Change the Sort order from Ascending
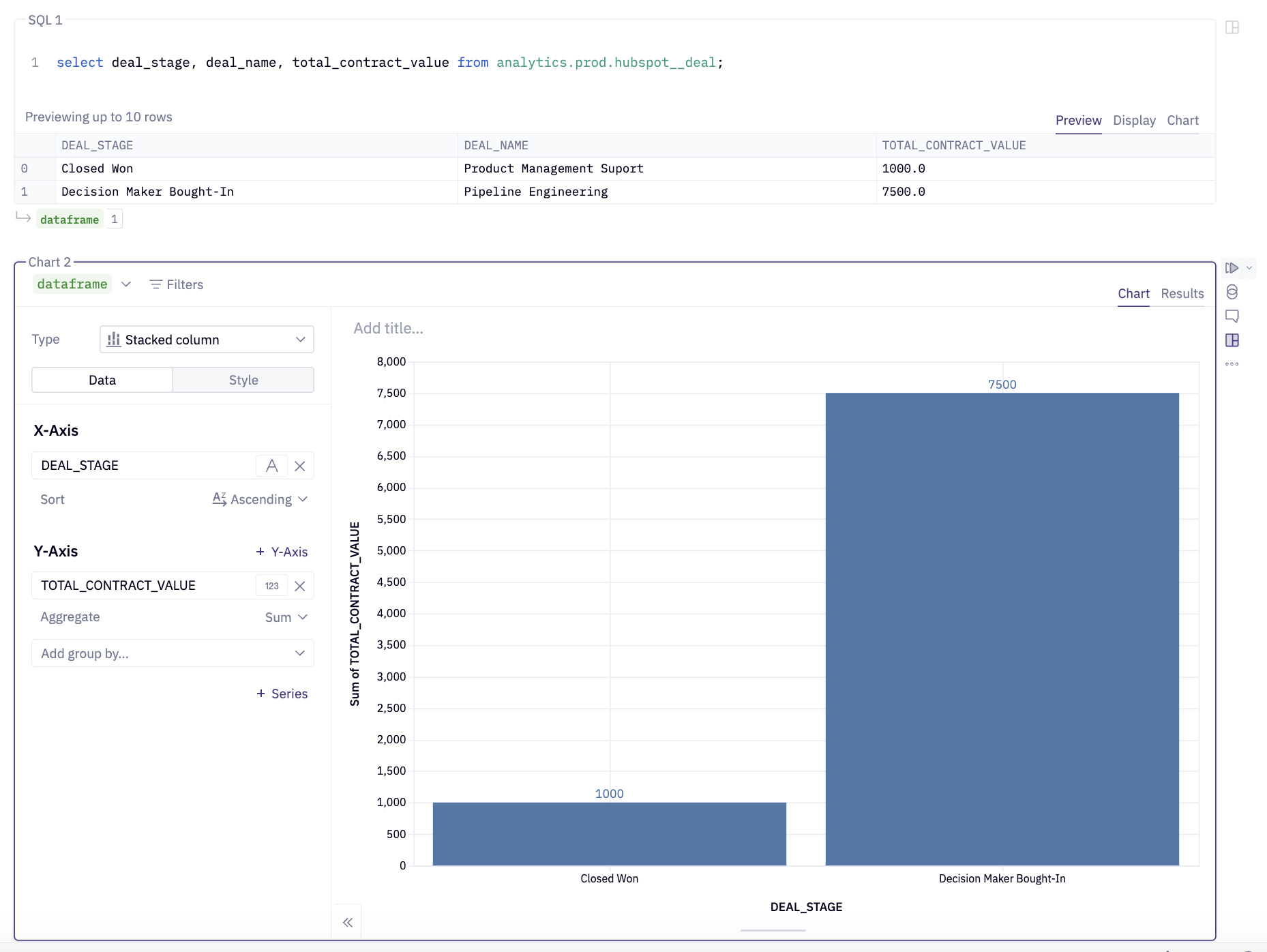Image resolution: width=1267 pixels, height=952 pixels. 260,499
